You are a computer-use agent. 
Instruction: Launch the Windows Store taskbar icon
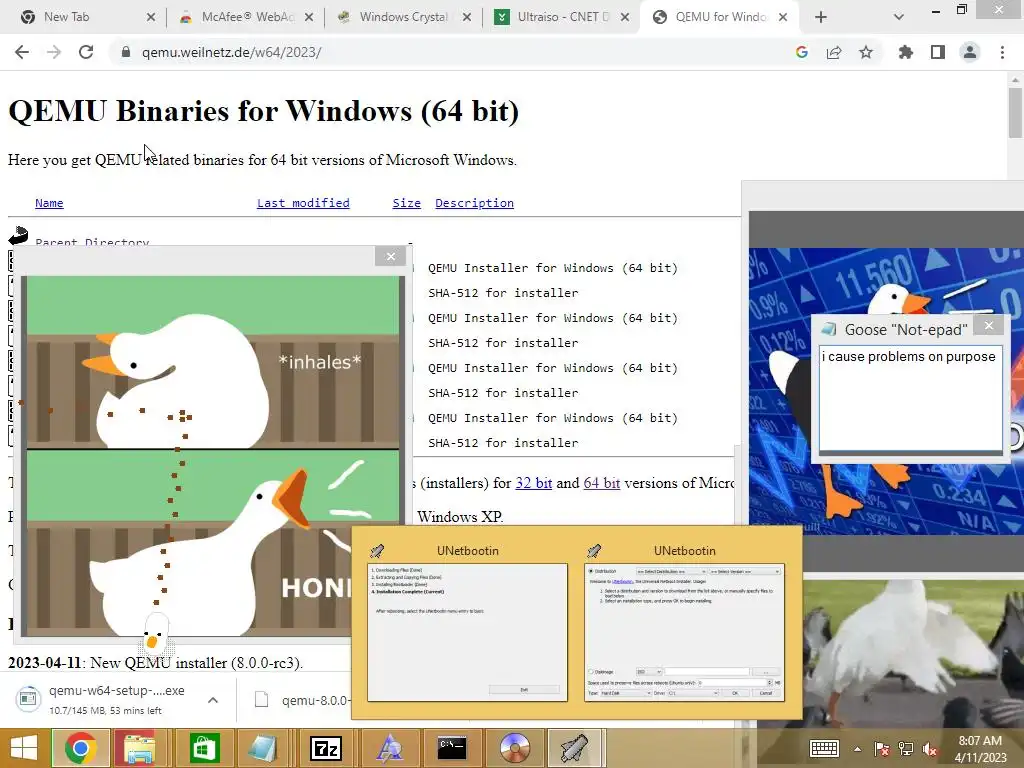tap(204, 748)
